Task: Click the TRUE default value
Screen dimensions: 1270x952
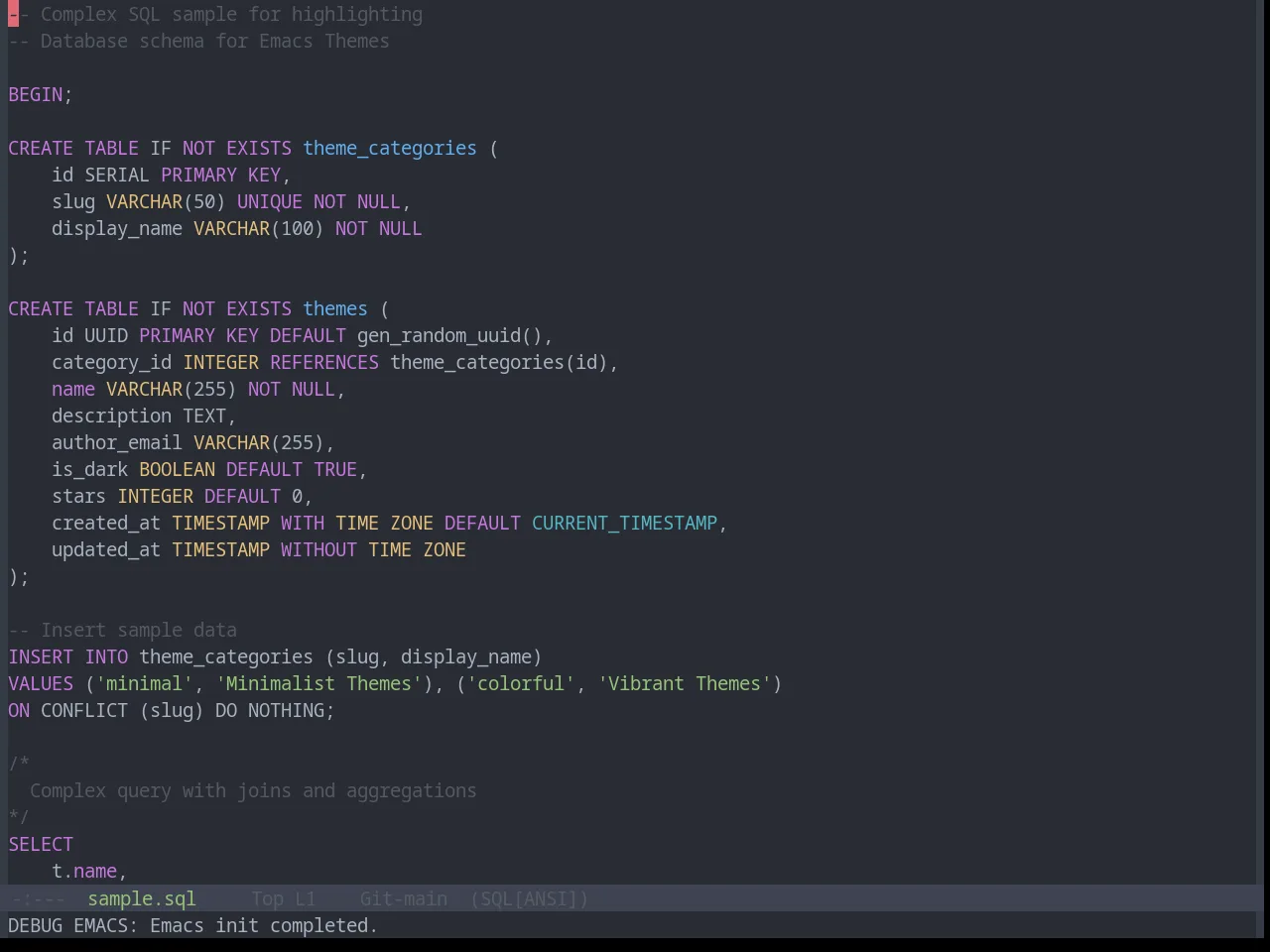Action: 335,469
